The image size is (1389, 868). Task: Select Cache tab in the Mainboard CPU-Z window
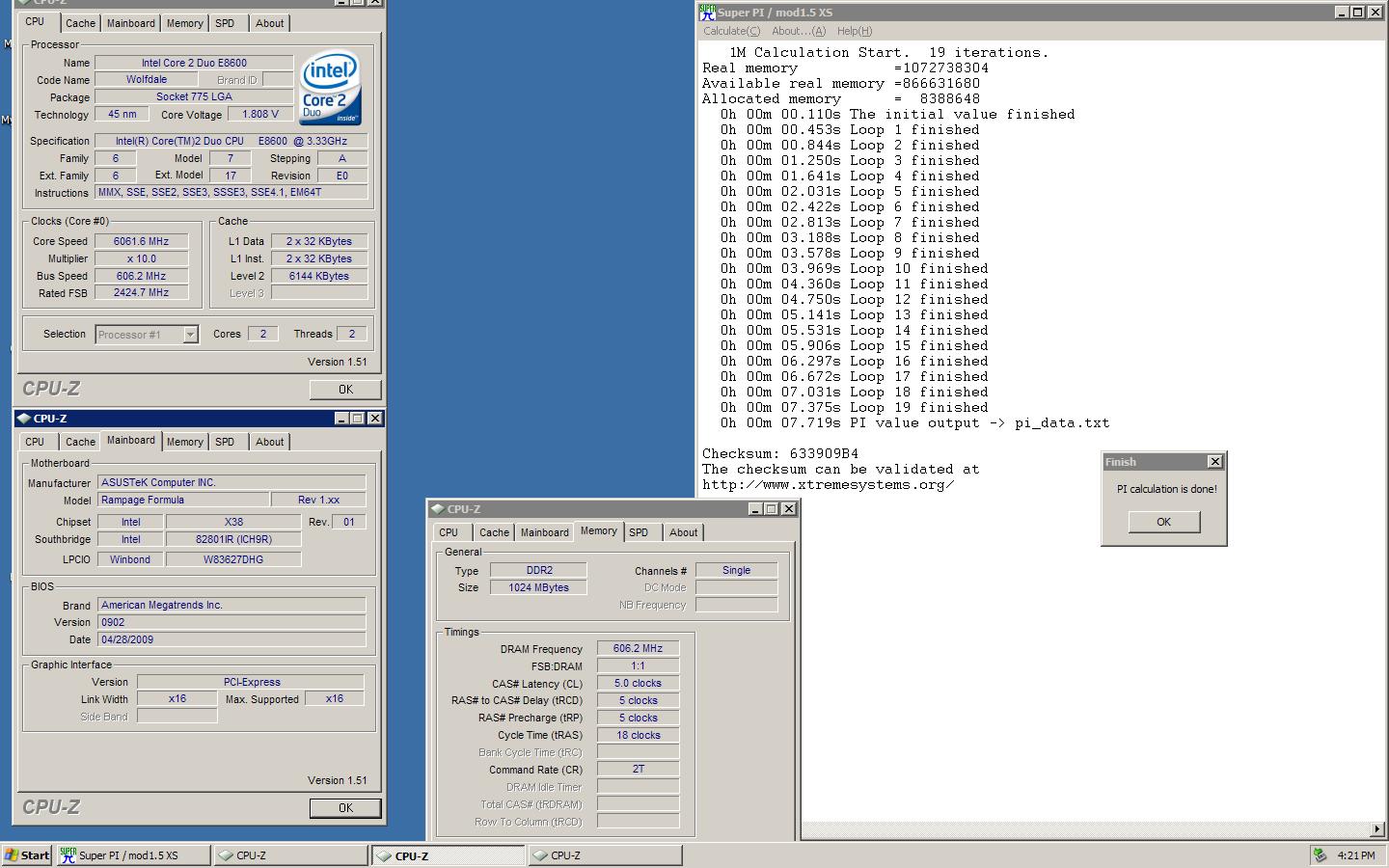point(80,442)
